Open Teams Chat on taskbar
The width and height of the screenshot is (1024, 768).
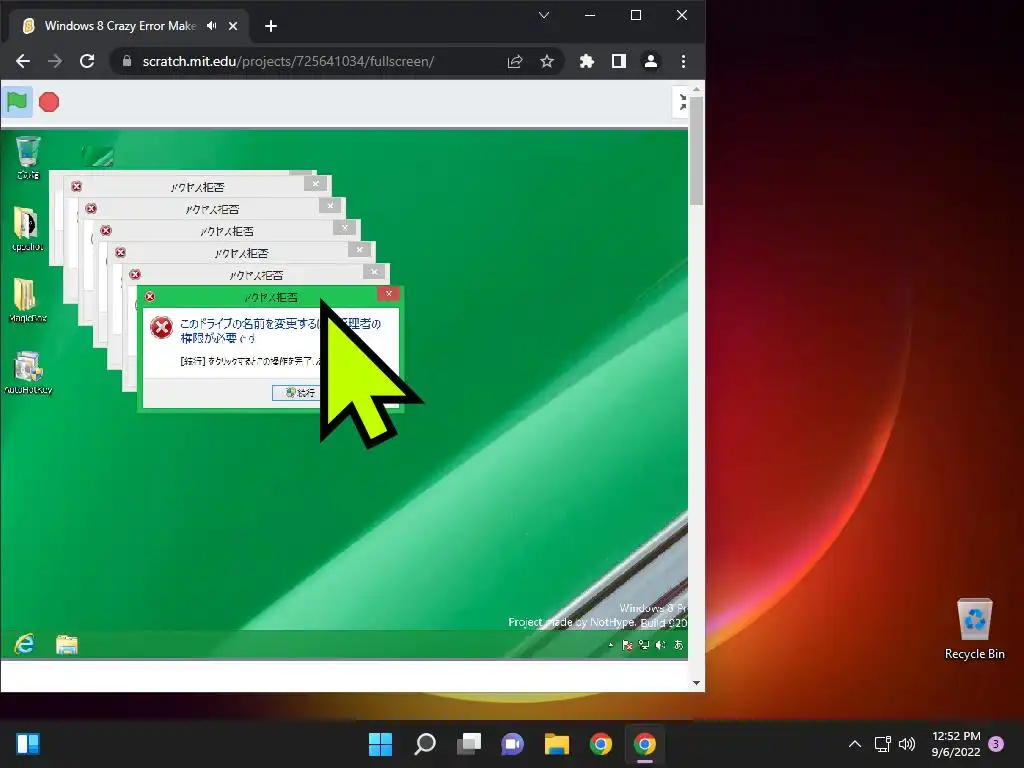[x=513, y=744]
